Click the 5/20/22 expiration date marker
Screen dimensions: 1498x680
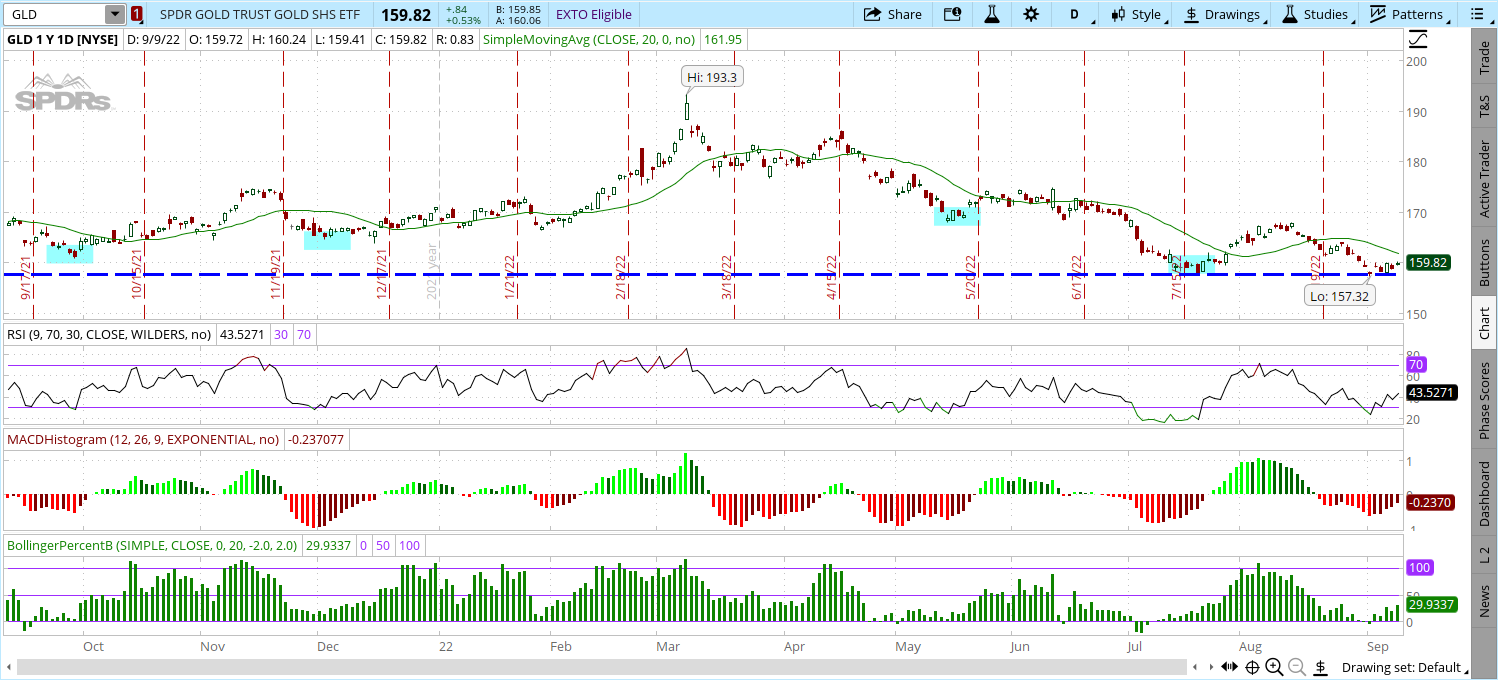(970, 276)
